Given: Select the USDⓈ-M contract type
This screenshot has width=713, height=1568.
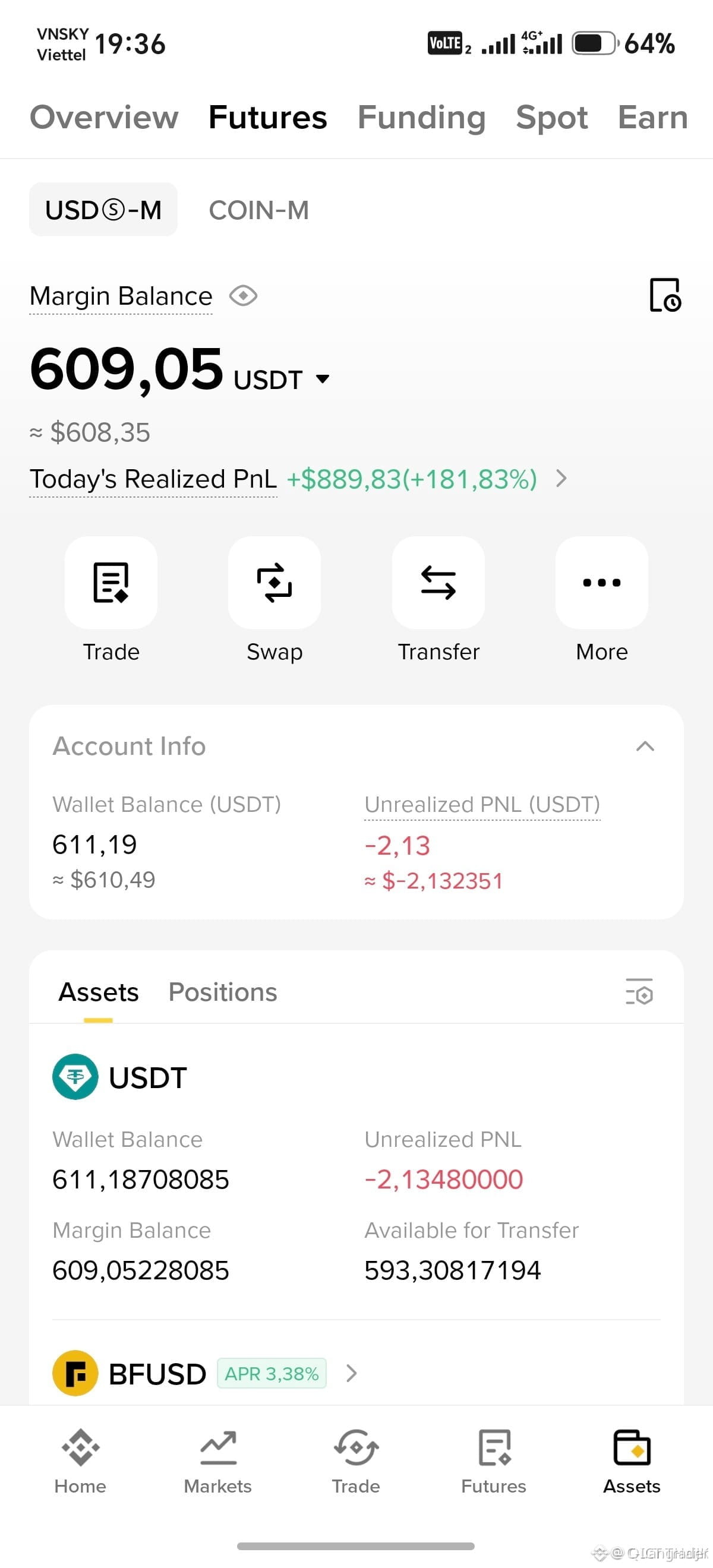Looking at the screenshot, I should [x=103, y=210].
